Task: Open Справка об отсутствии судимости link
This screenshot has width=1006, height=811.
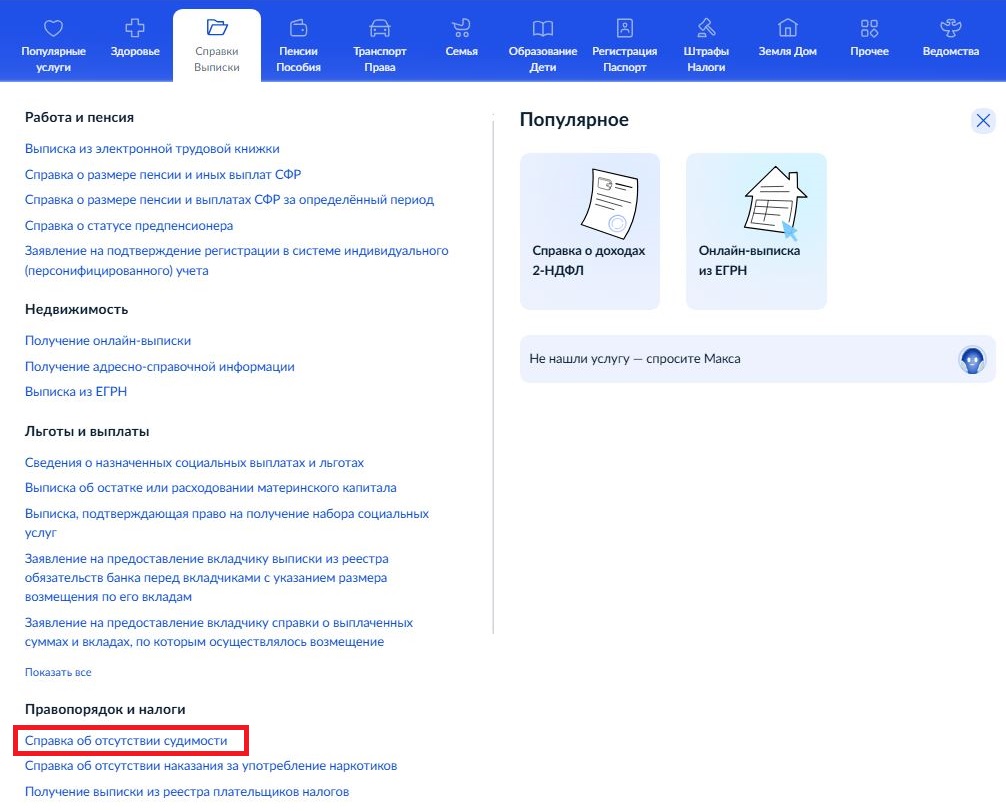Action: 126,741
